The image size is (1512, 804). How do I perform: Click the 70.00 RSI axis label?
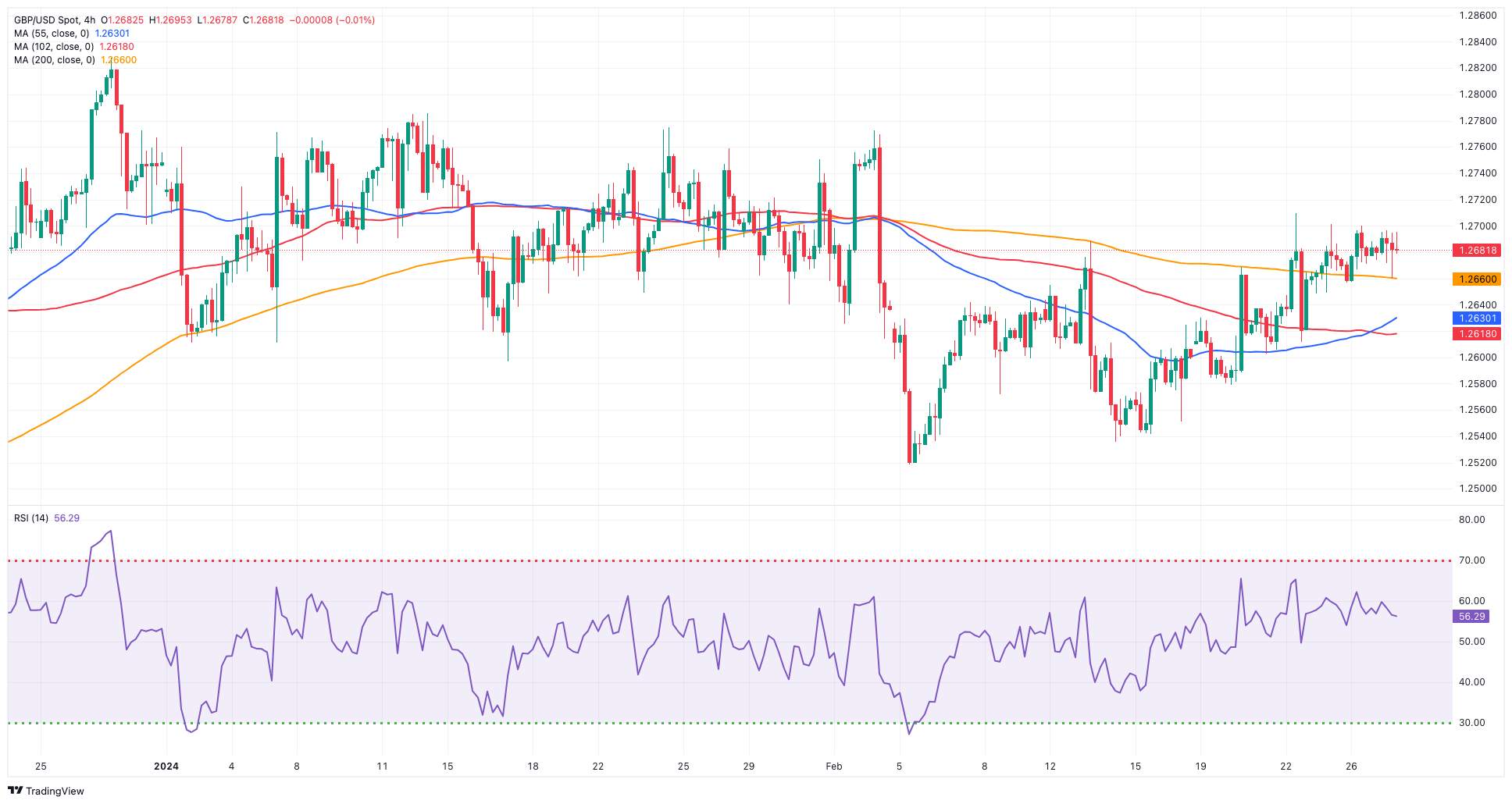tap(1472, 560)
